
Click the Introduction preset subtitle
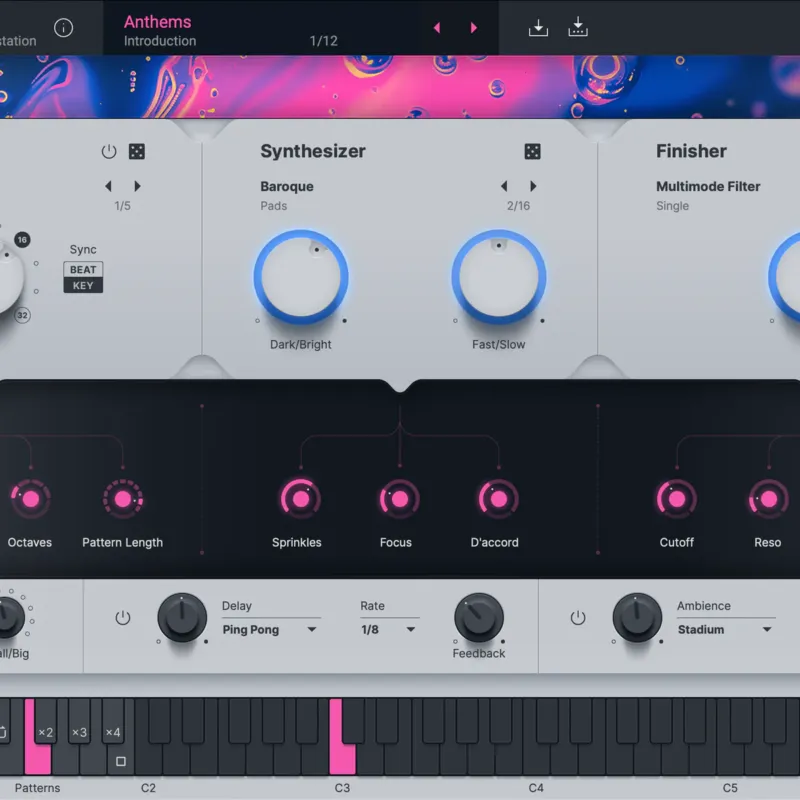160,41
